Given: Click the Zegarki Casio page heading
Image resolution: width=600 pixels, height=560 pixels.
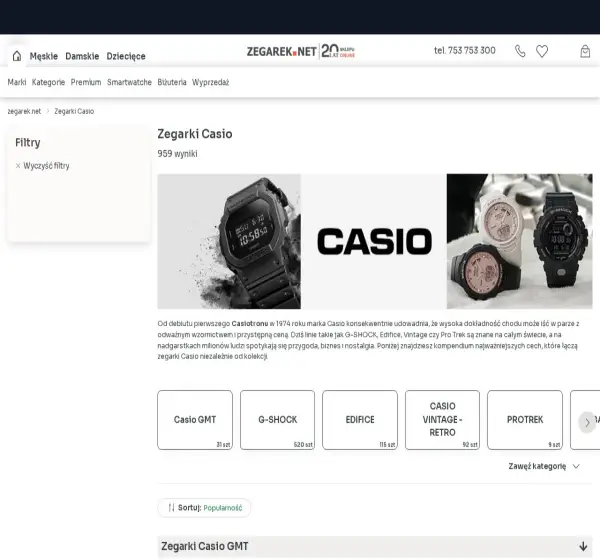Looking at the screenshot, I should point(195,134).
